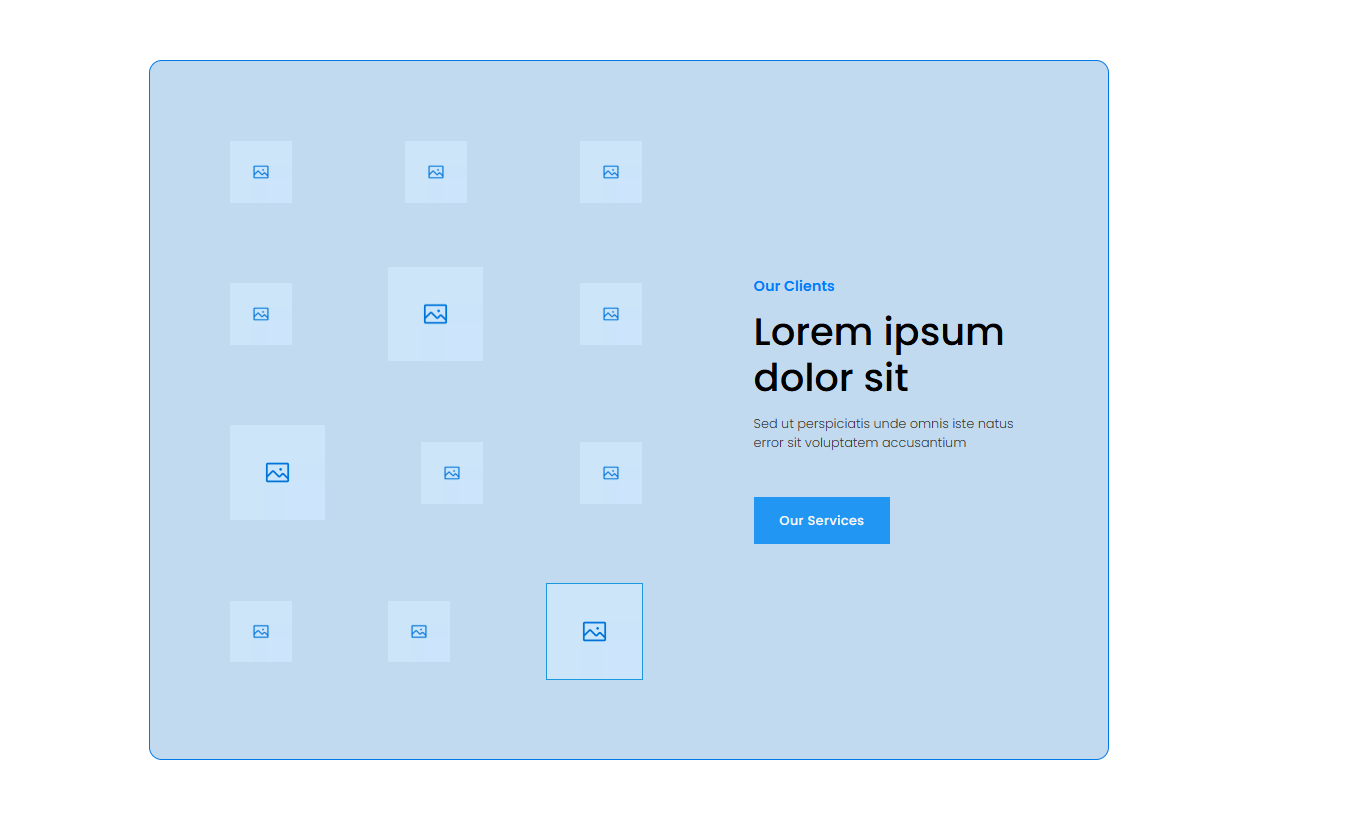This screenshot has height=818, width=1362.
Task: Select the bottom-row middle image placeholder
Action: pyautogui.click(x=419, y=631)
